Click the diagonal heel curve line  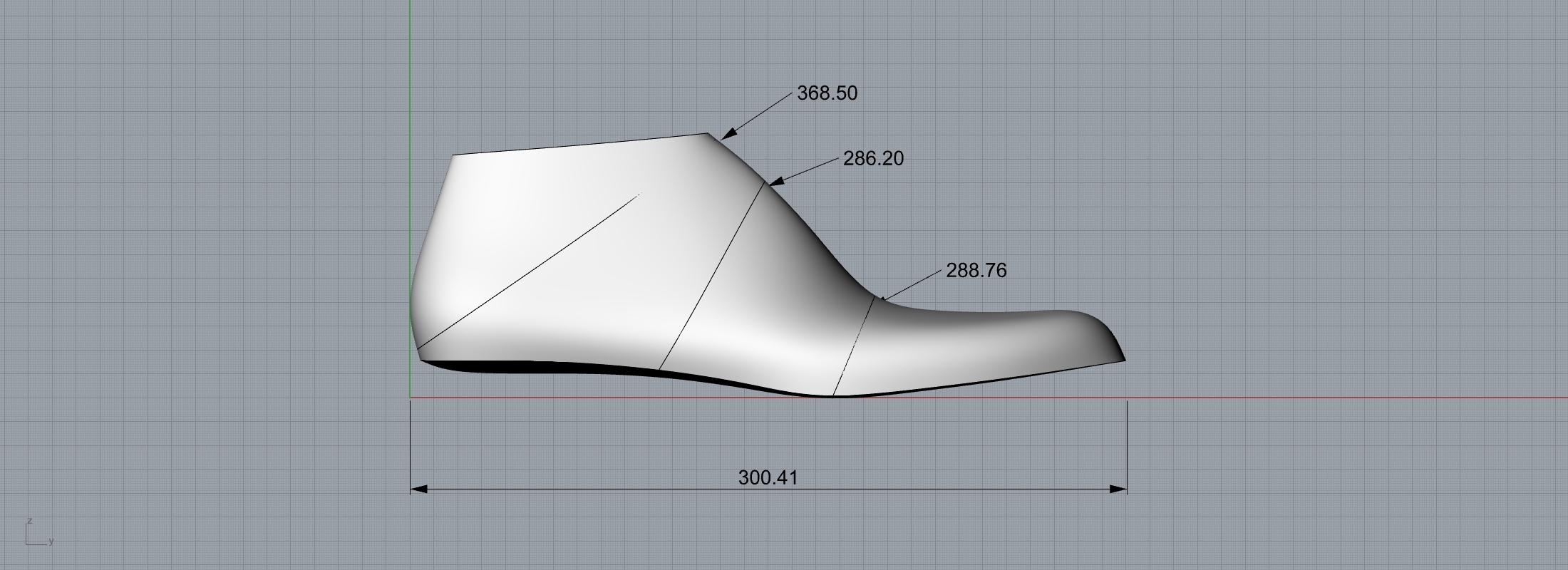[x=527, y=271]
